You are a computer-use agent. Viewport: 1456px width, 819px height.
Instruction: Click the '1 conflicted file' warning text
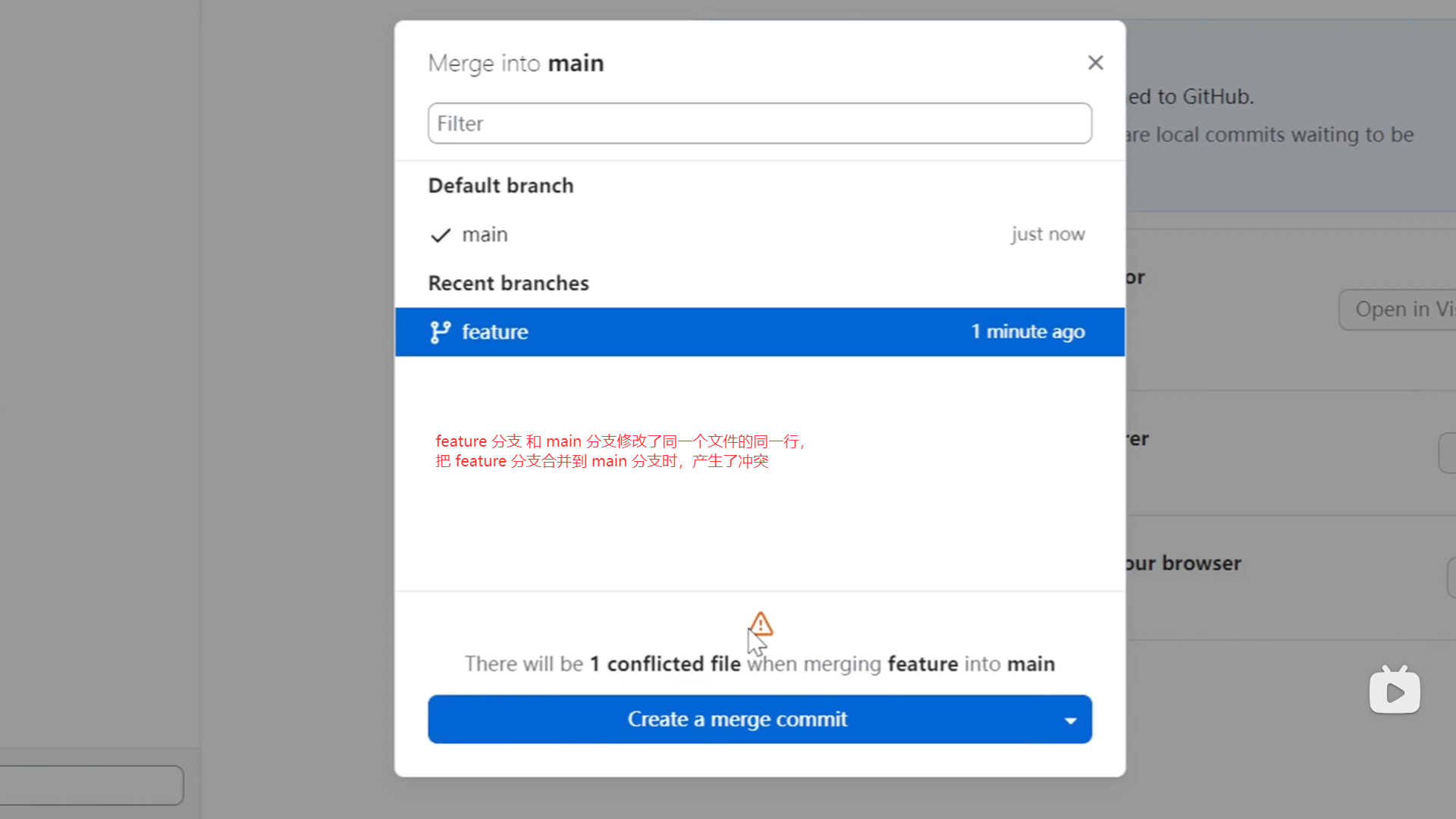[665, 664]
